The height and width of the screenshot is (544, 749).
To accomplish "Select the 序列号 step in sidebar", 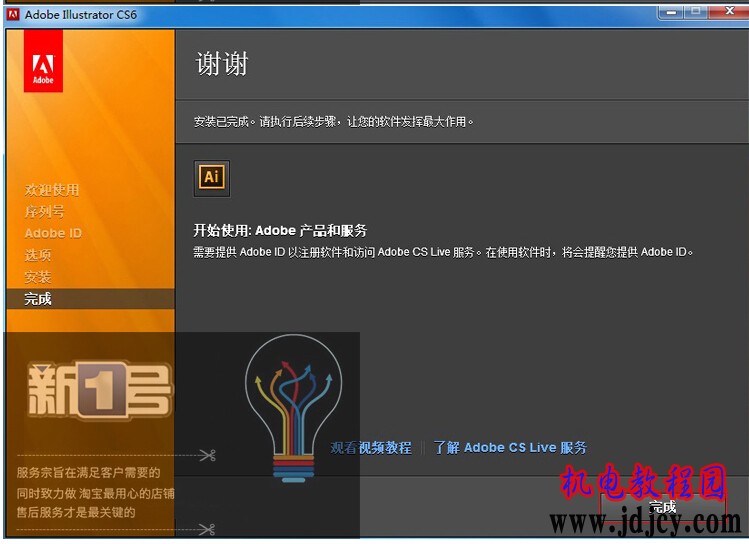I will [x=44, y=212].
